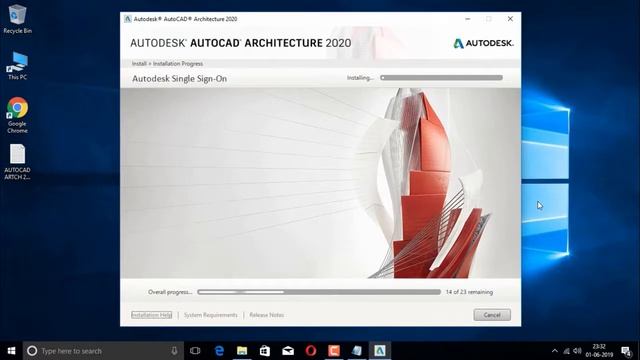Click the Type here to search box

pos(103,351)
